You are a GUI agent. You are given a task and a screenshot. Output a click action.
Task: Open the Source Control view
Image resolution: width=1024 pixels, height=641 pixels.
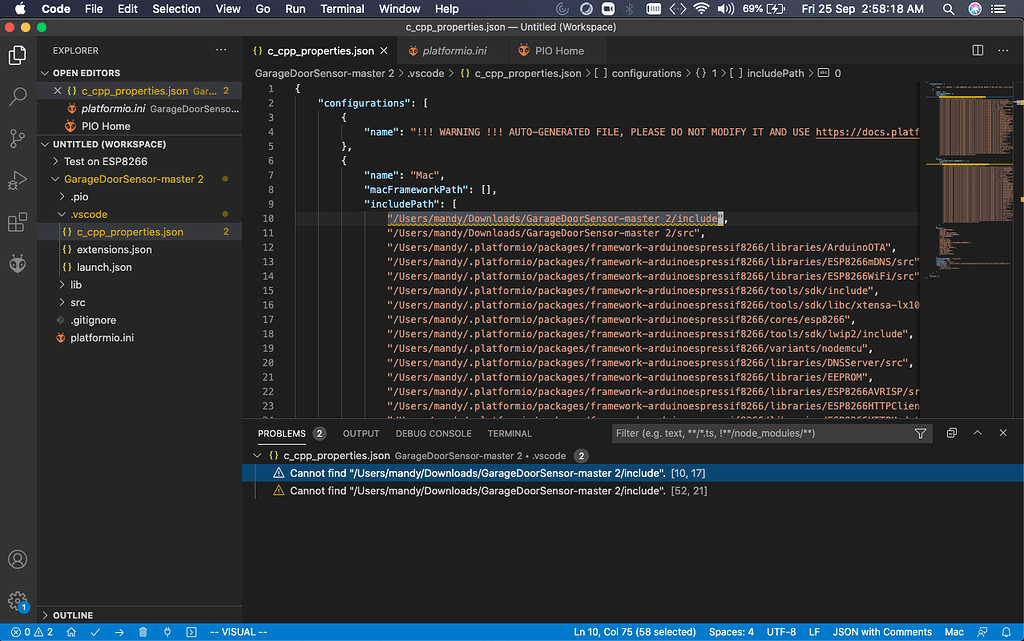(18, 138)
